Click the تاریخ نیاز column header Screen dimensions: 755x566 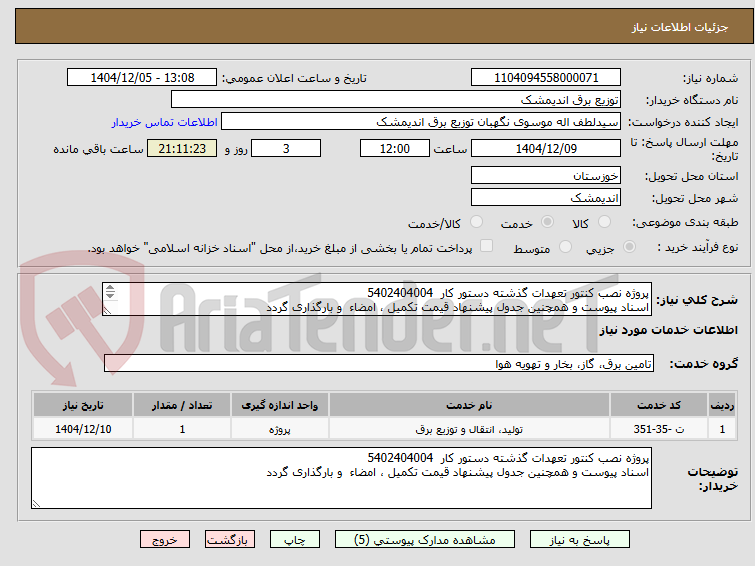(x=83, y=405)
